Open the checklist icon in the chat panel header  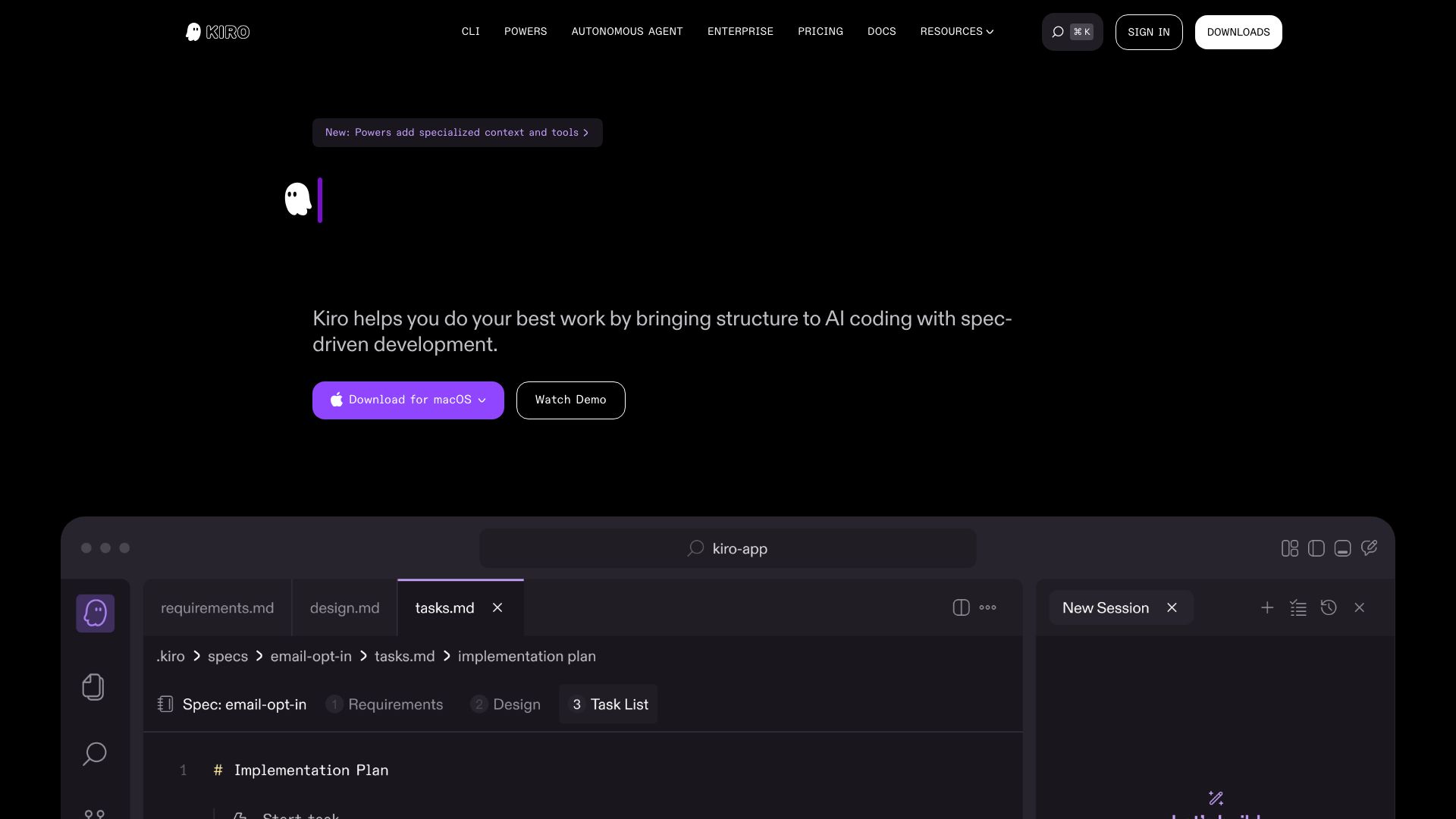tap(1298, 607)
